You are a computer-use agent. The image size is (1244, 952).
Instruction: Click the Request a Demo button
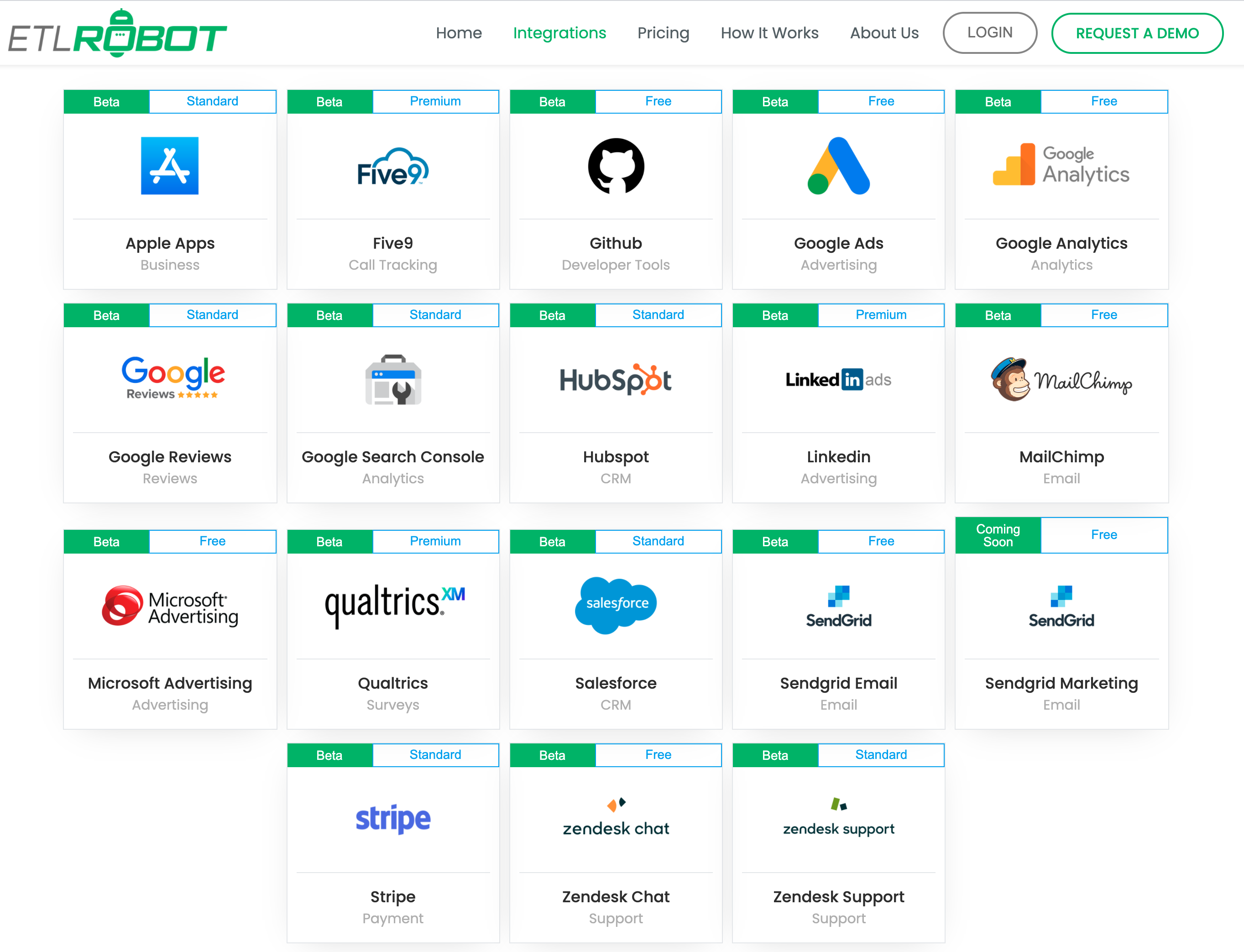[x=1136, y=33]
